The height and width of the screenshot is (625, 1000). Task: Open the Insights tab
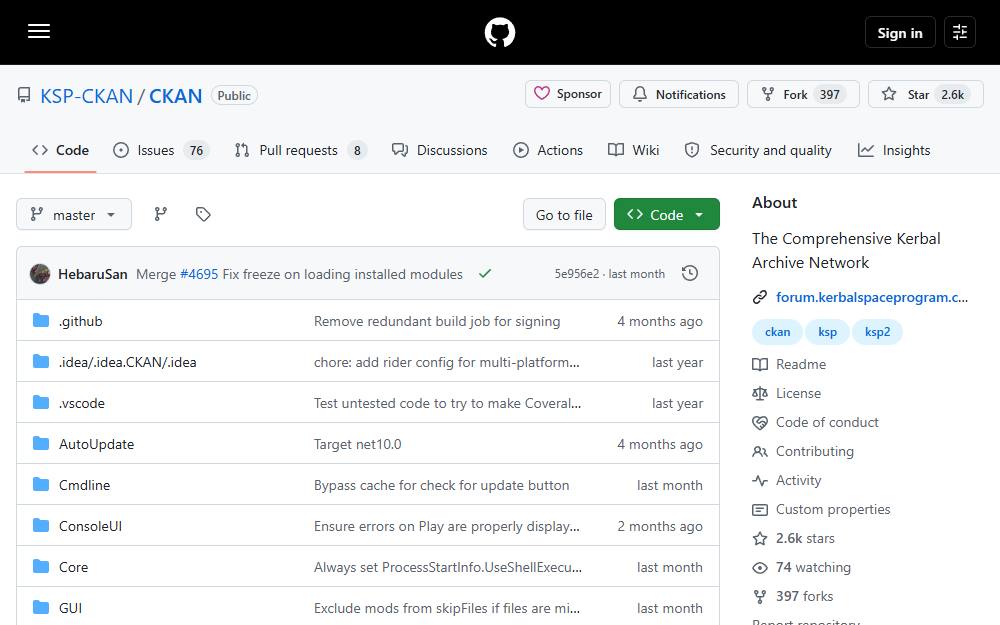[894, 150]
